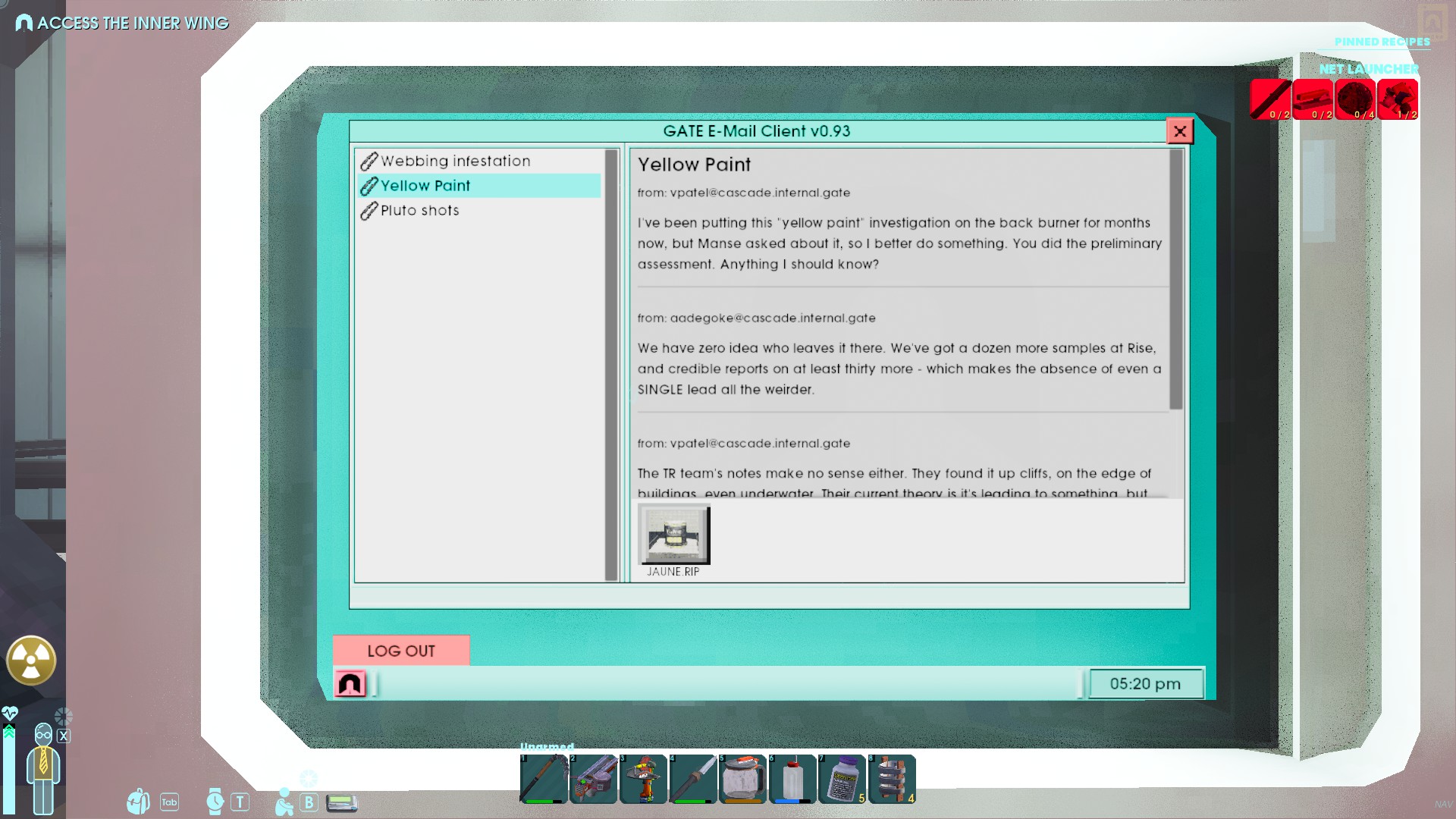Select the Yellow Paint email

425,186
